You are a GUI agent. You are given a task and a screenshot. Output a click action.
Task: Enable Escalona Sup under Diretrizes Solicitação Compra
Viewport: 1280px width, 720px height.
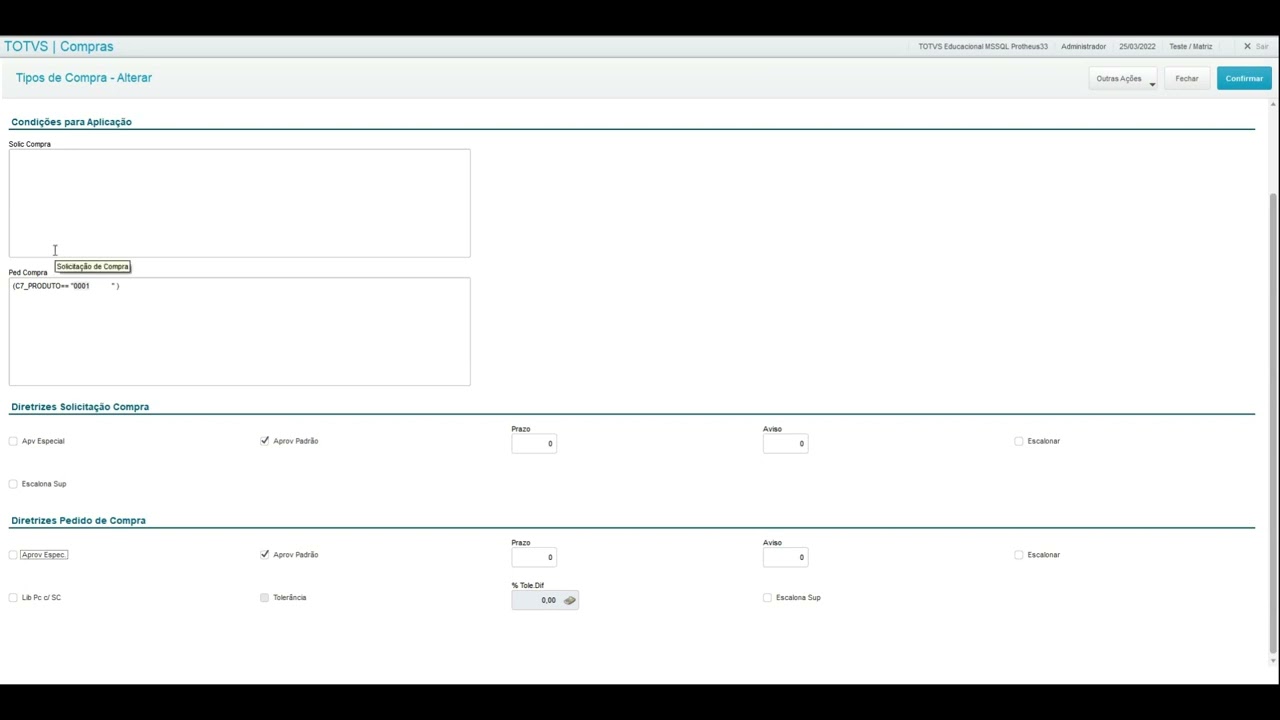click(x=13, y=484)
